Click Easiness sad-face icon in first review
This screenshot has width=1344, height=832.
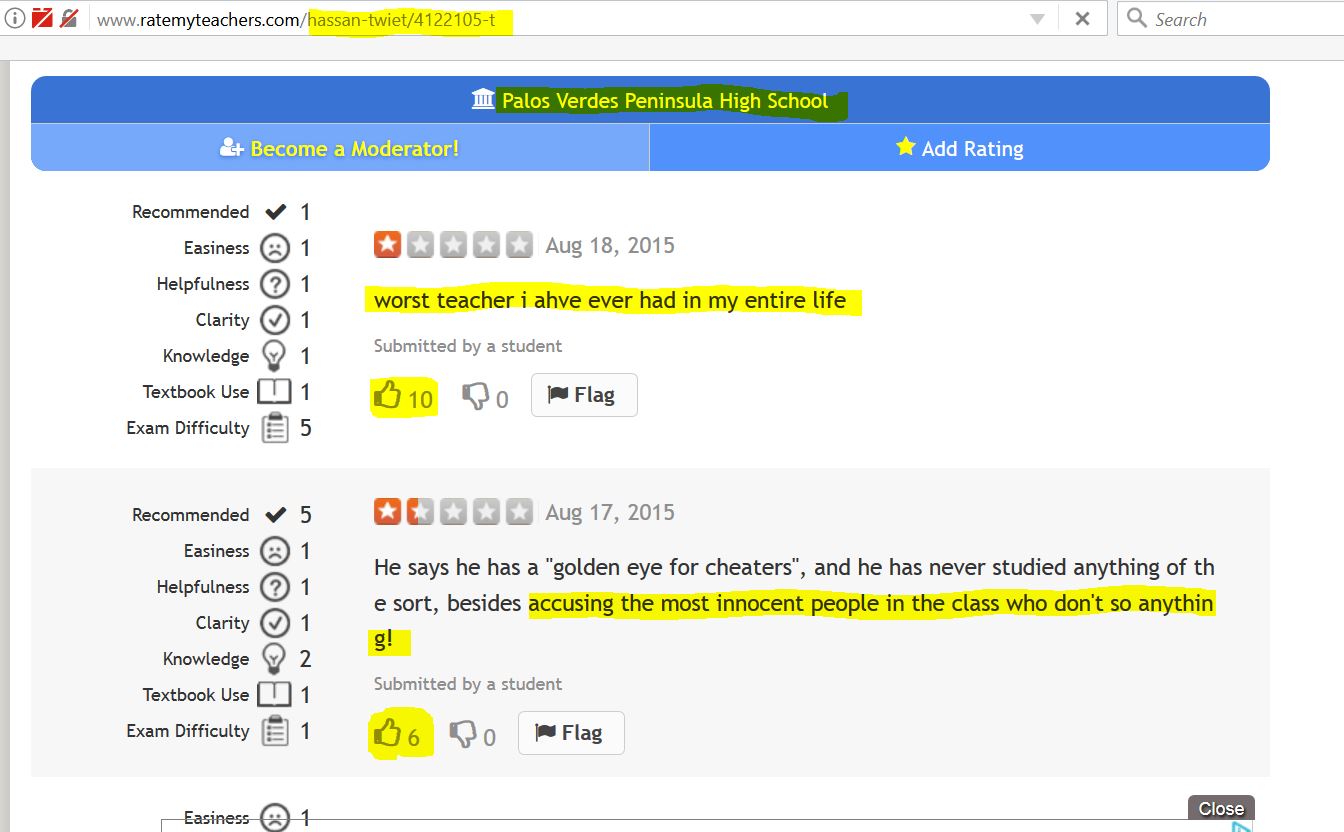point(274,248)
